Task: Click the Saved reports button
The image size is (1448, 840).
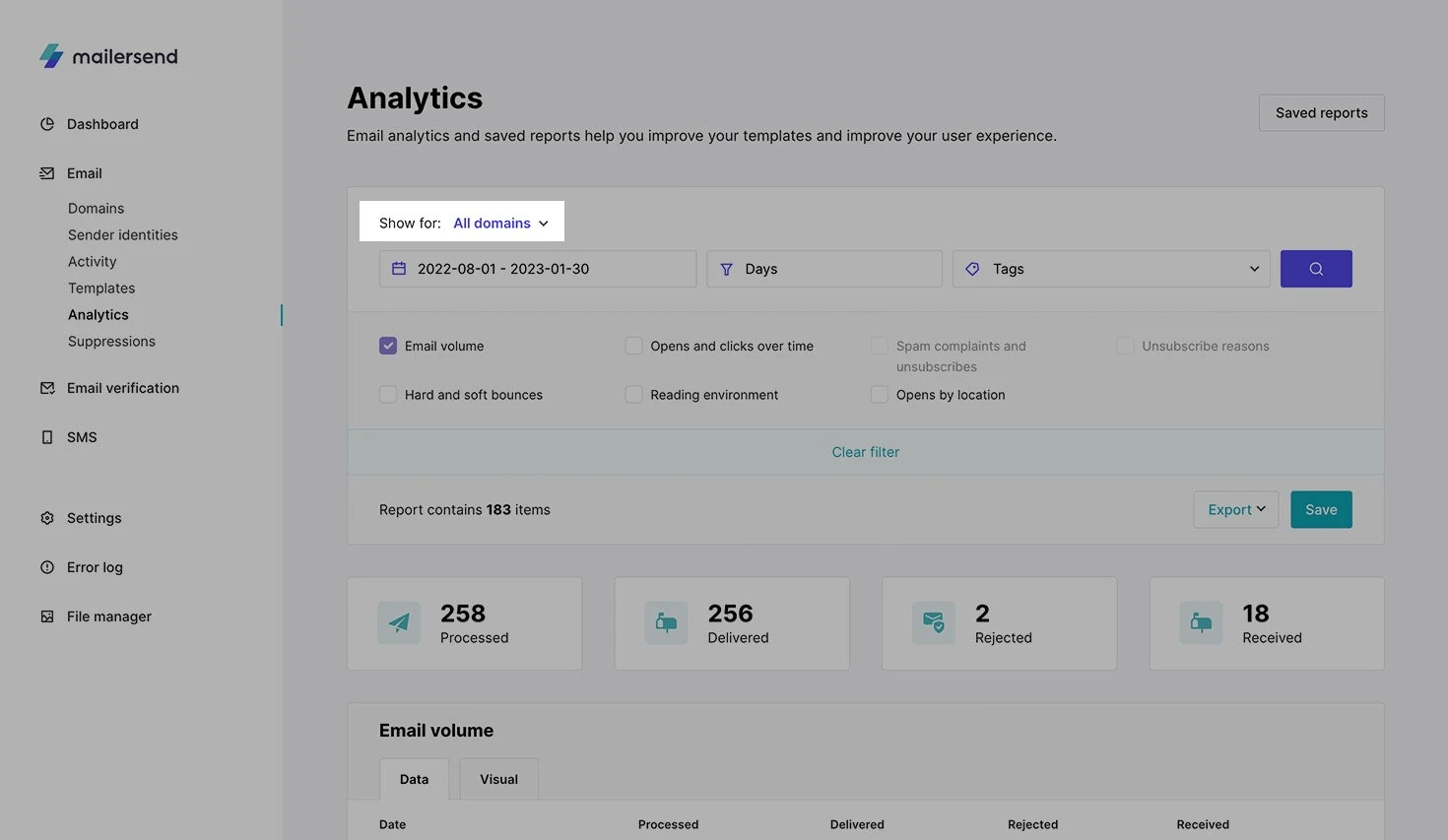Action: (x=1321, y=113)
